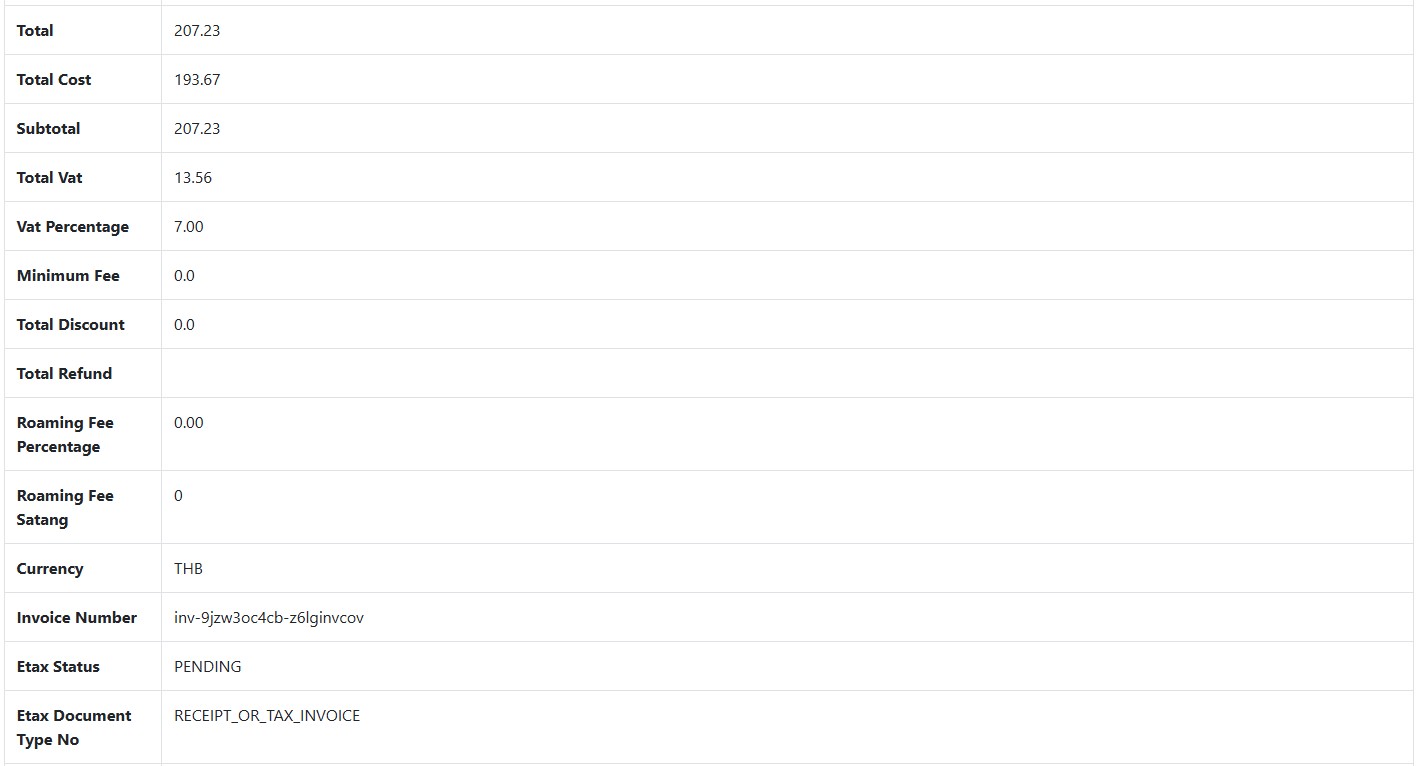The image size is (1416, 766).
Task: Click the Roaming Fee Satang label
Action: 65,508
